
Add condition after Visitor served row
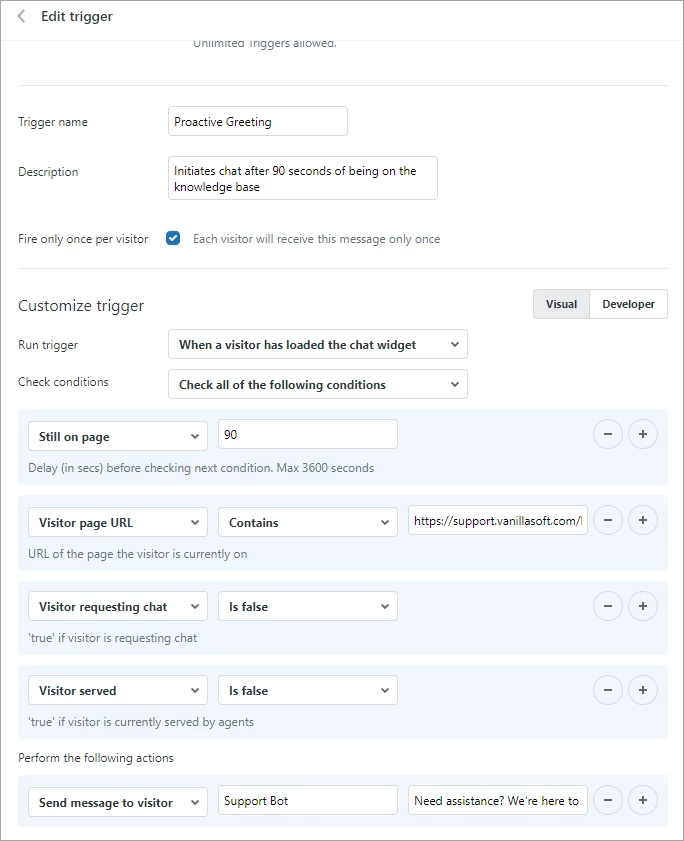coord(642,689)
